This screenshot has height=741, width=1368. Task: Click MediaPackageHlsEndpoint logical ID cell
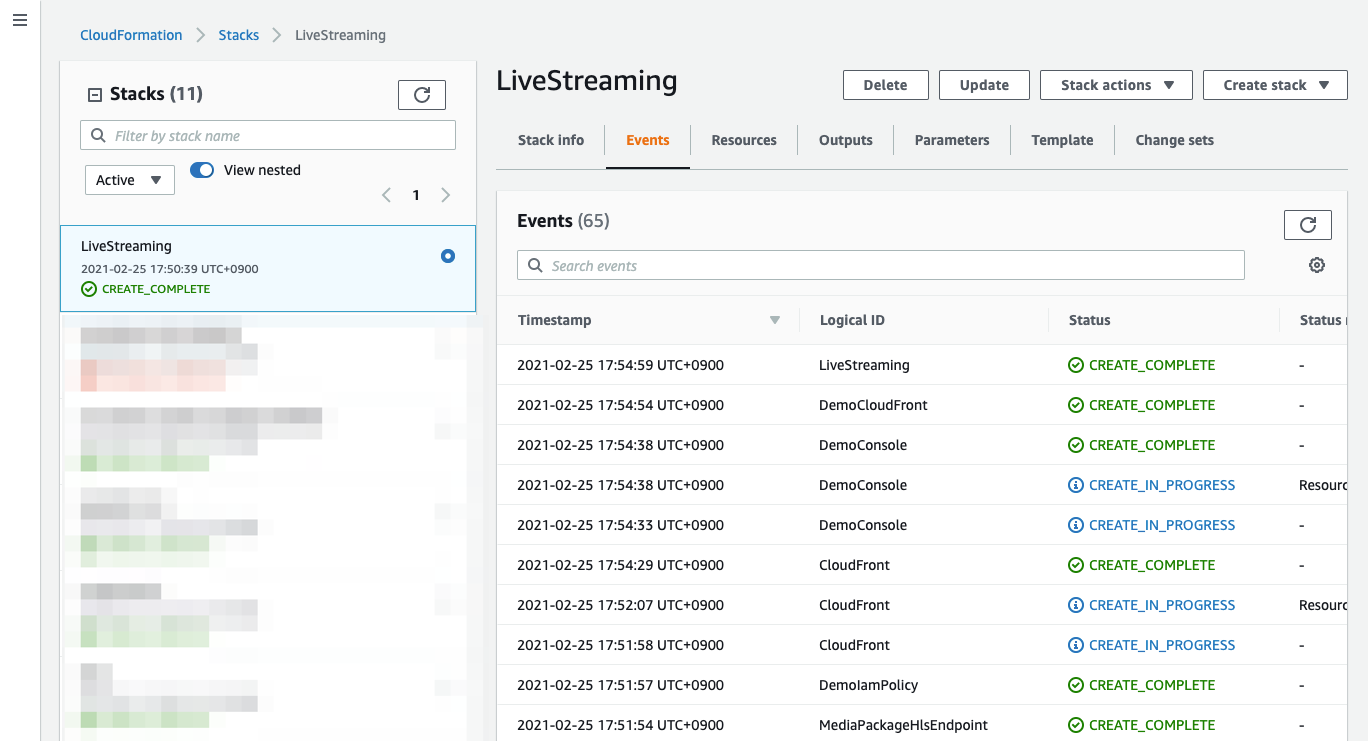point(903,725)
